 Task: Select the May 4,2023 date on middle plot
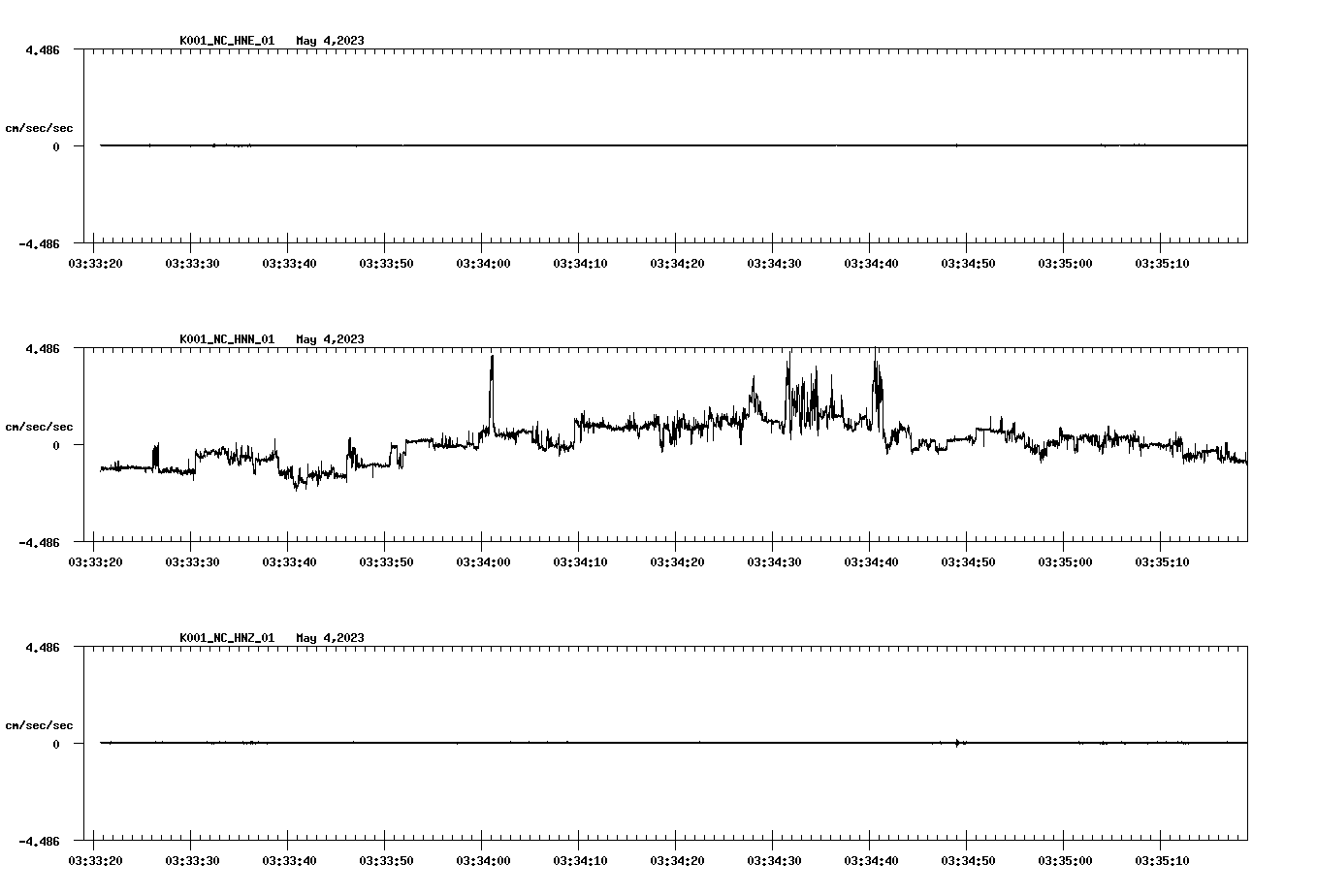(331, 339)
